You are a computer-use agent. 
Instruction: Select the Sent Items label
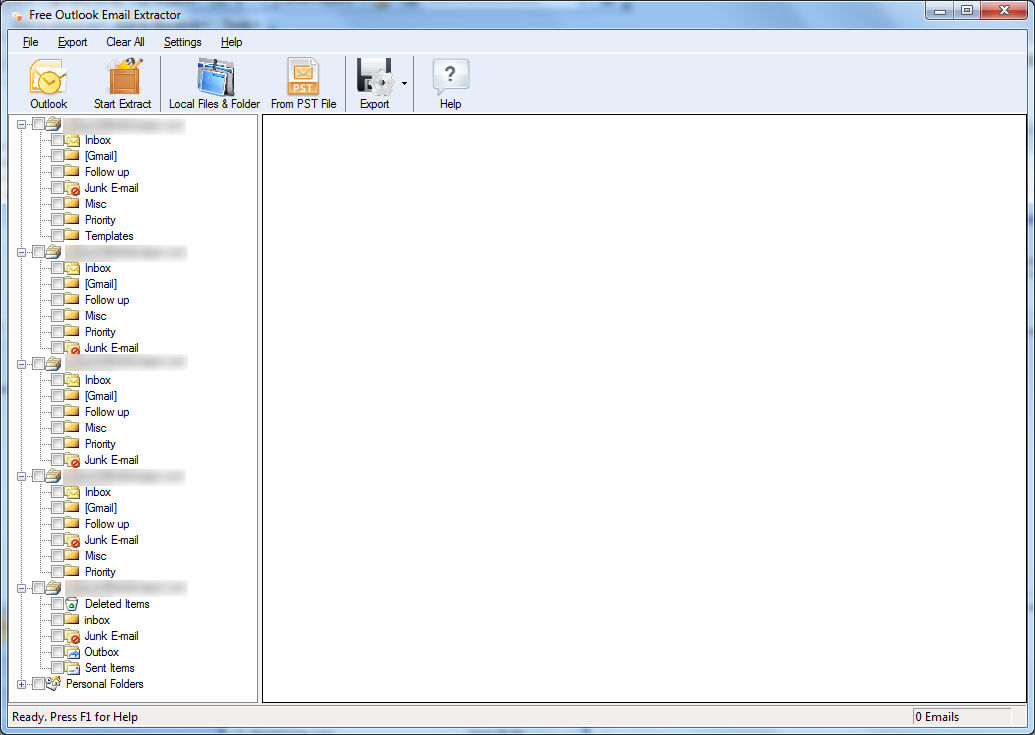click(x=110, y=668)
